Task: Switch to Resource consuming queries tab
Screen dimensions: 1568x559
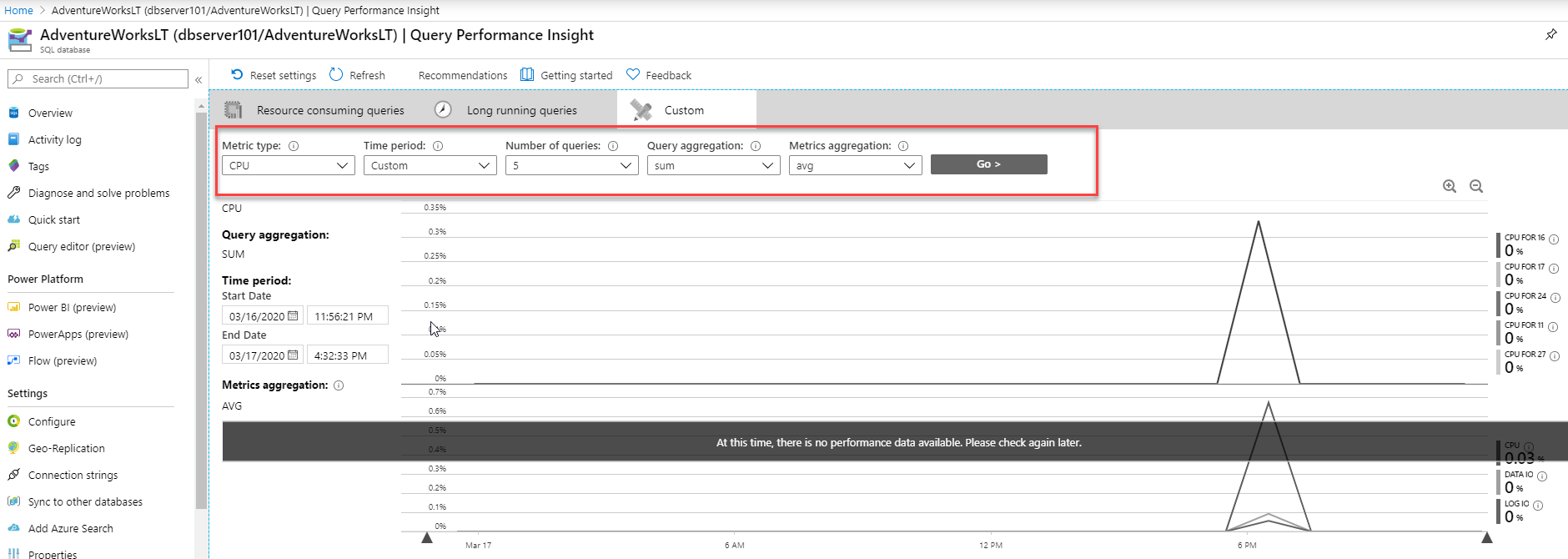Action: pos(315,110)
